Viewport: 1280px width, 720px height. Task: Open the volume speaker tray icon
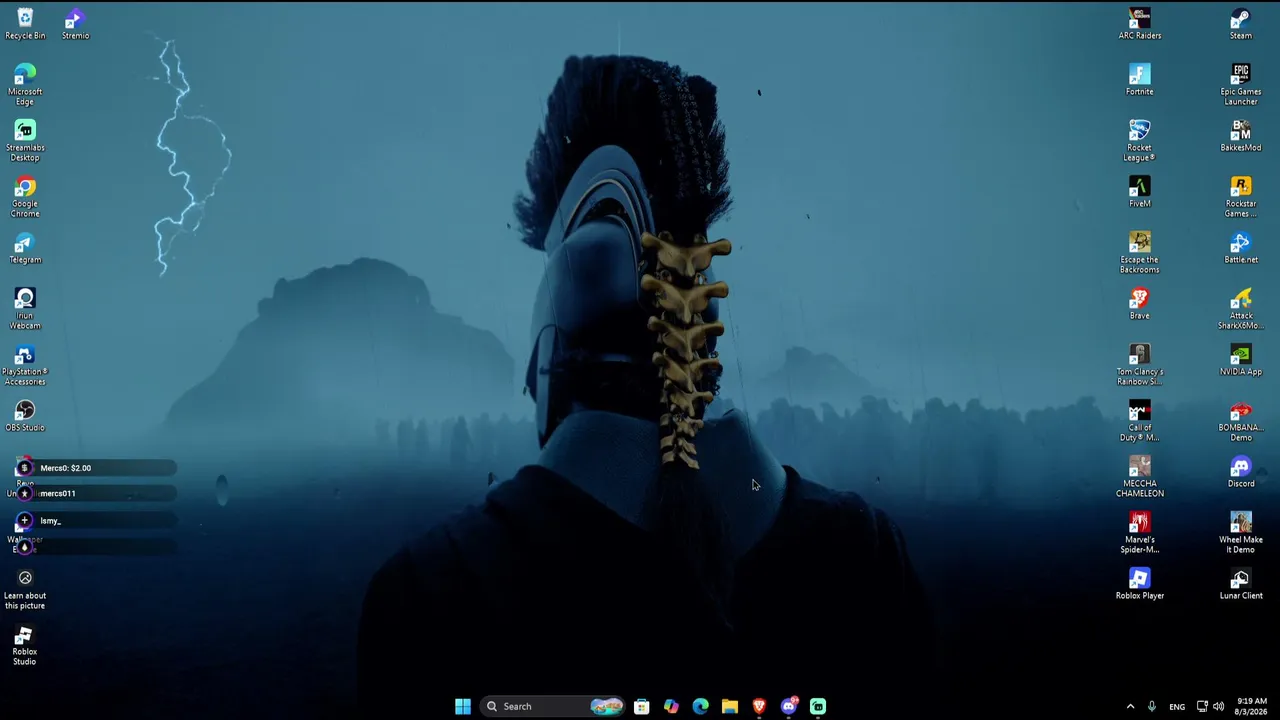tap(1218, 706)
